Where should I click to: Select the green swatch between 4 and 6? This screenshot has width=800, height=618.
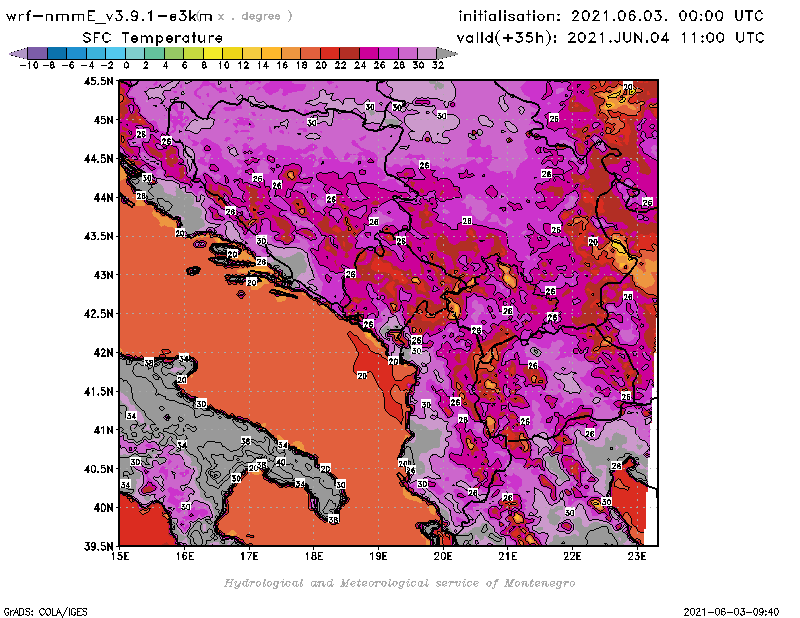pos(174,53)
